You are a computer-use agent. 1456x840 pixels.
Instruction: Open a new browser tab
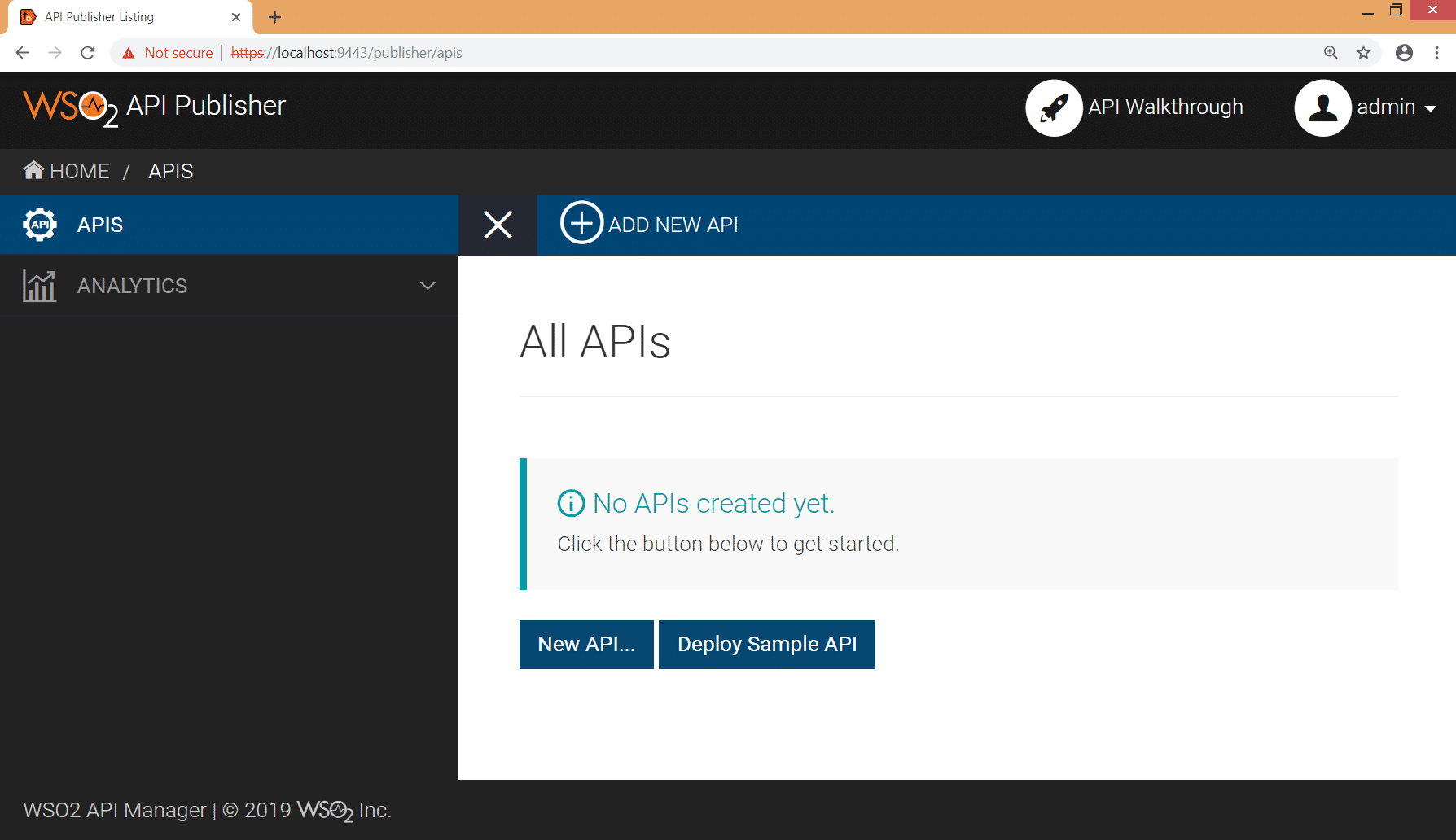click(x=275, y=17)
